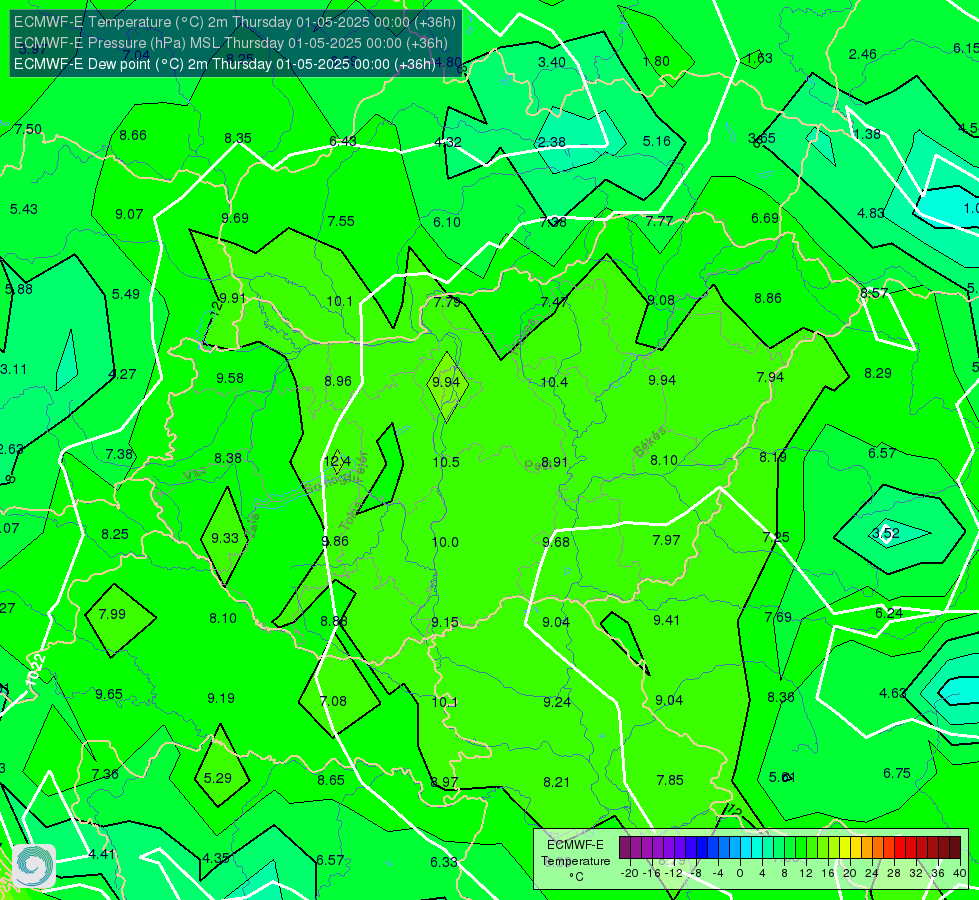Click the 8.86 temperature value
The height and width of the screenshot is (900, 979).
pyautogui.click(x=768, y=299)
